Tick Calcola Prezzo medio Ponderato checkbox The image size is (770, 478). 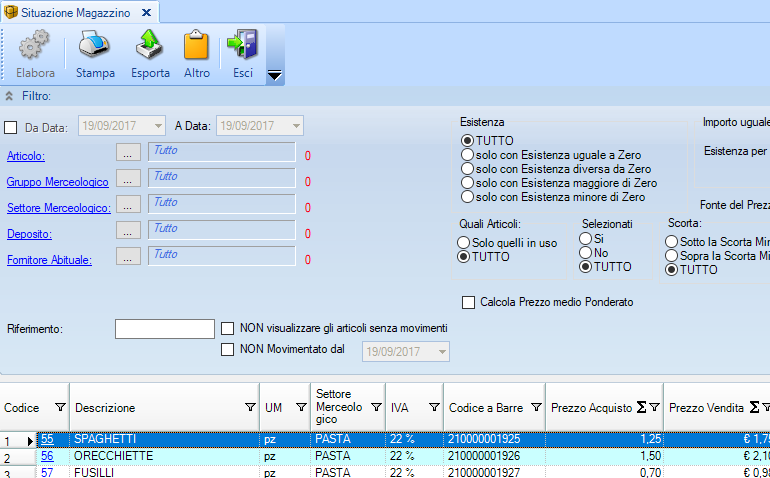[x=468, y=302]
